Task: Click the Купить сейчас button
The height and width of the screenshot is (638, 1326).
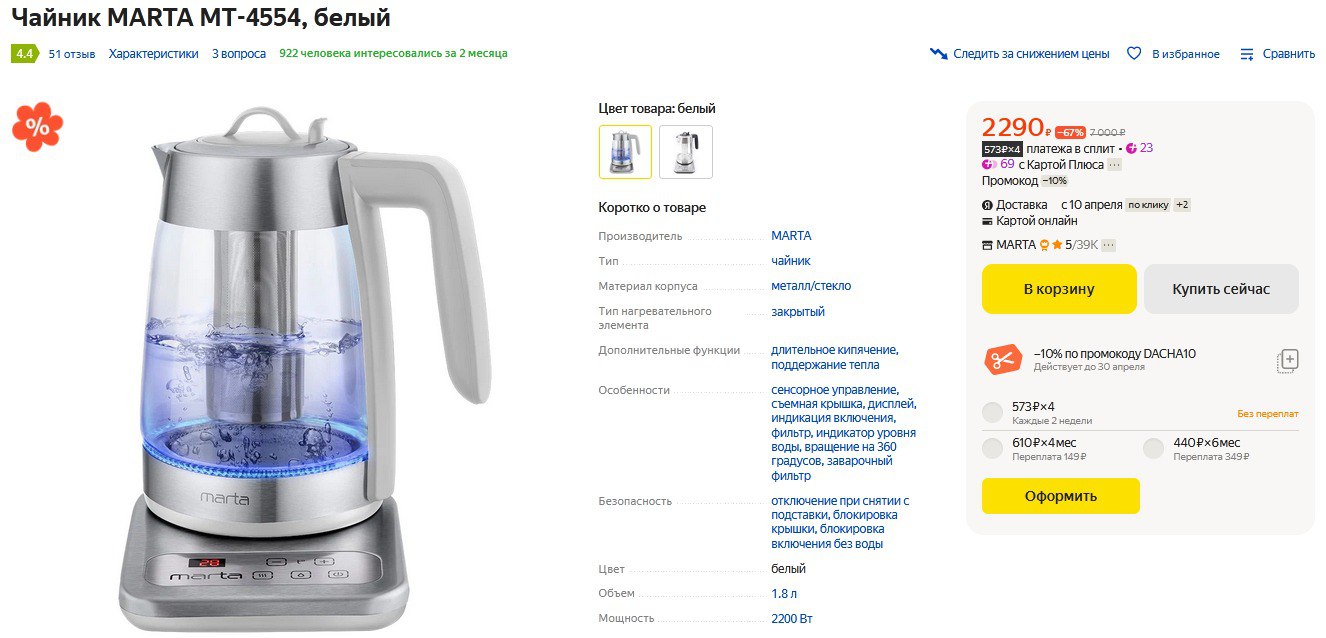Action: coord(1221,289)
